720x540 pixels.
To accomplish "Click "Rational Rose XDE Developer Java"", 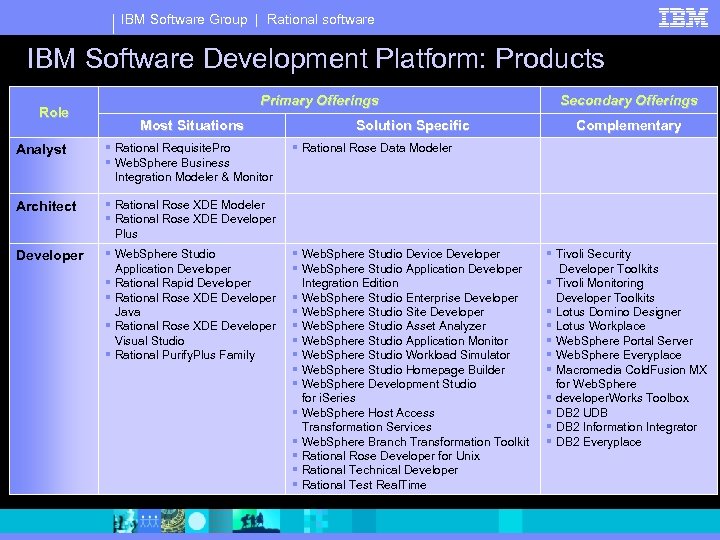I will pos(196,304).
